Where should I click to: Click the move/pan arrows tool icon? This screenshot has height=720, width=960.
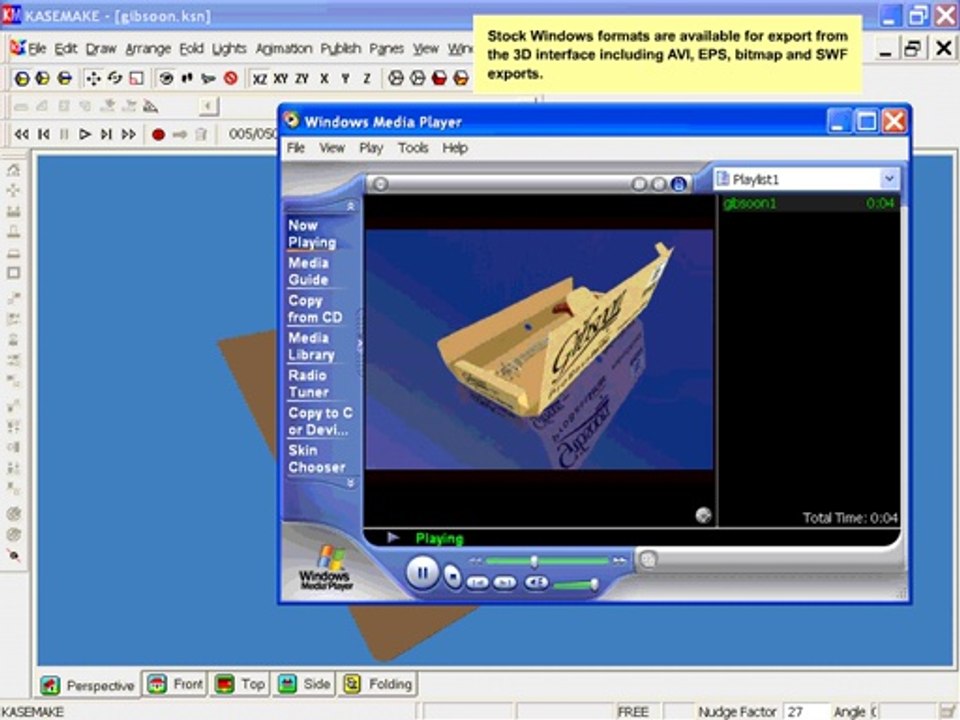click(93, 78)
